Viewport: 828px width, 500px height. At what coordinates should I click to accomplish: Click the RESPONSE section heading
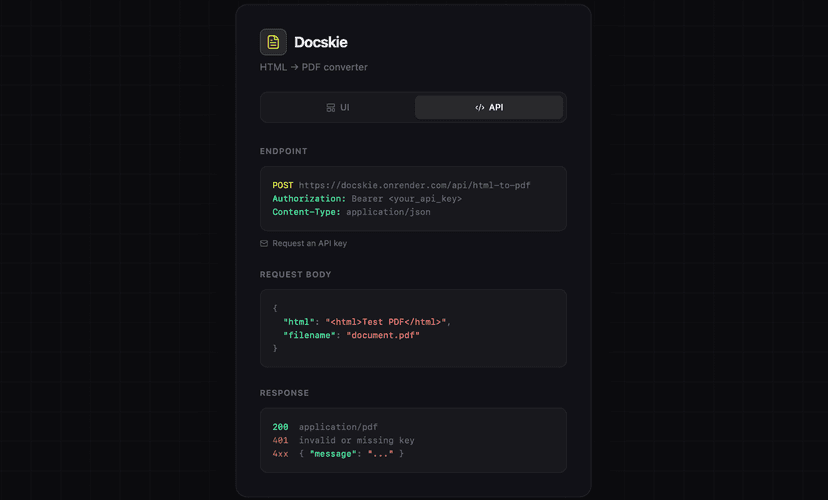pos(285,393)
